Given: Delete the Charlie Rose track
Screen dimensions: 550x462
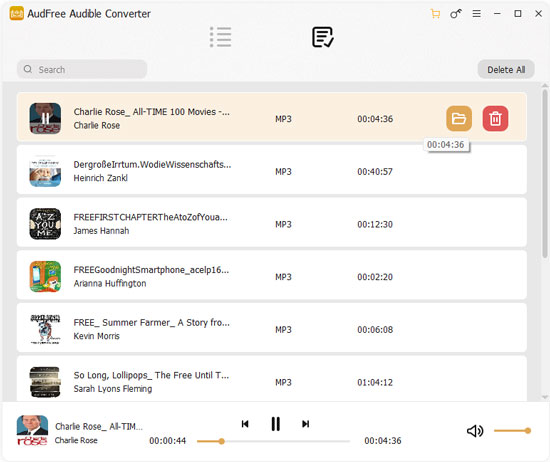Looking at the screenshot, I should (x=495, y=119).
